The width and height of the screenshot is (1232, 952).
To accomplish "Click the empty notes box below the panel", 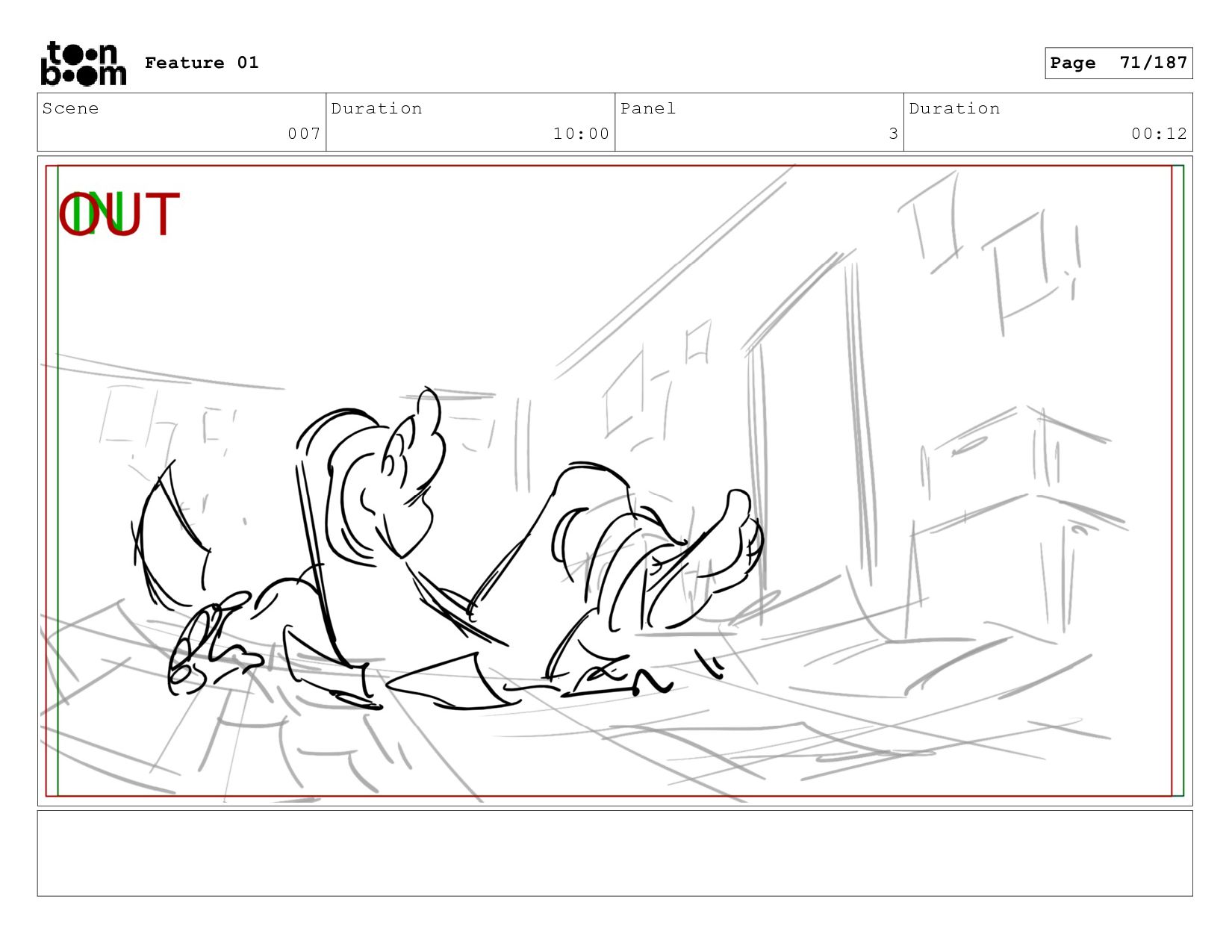I will tap(615, 853).
